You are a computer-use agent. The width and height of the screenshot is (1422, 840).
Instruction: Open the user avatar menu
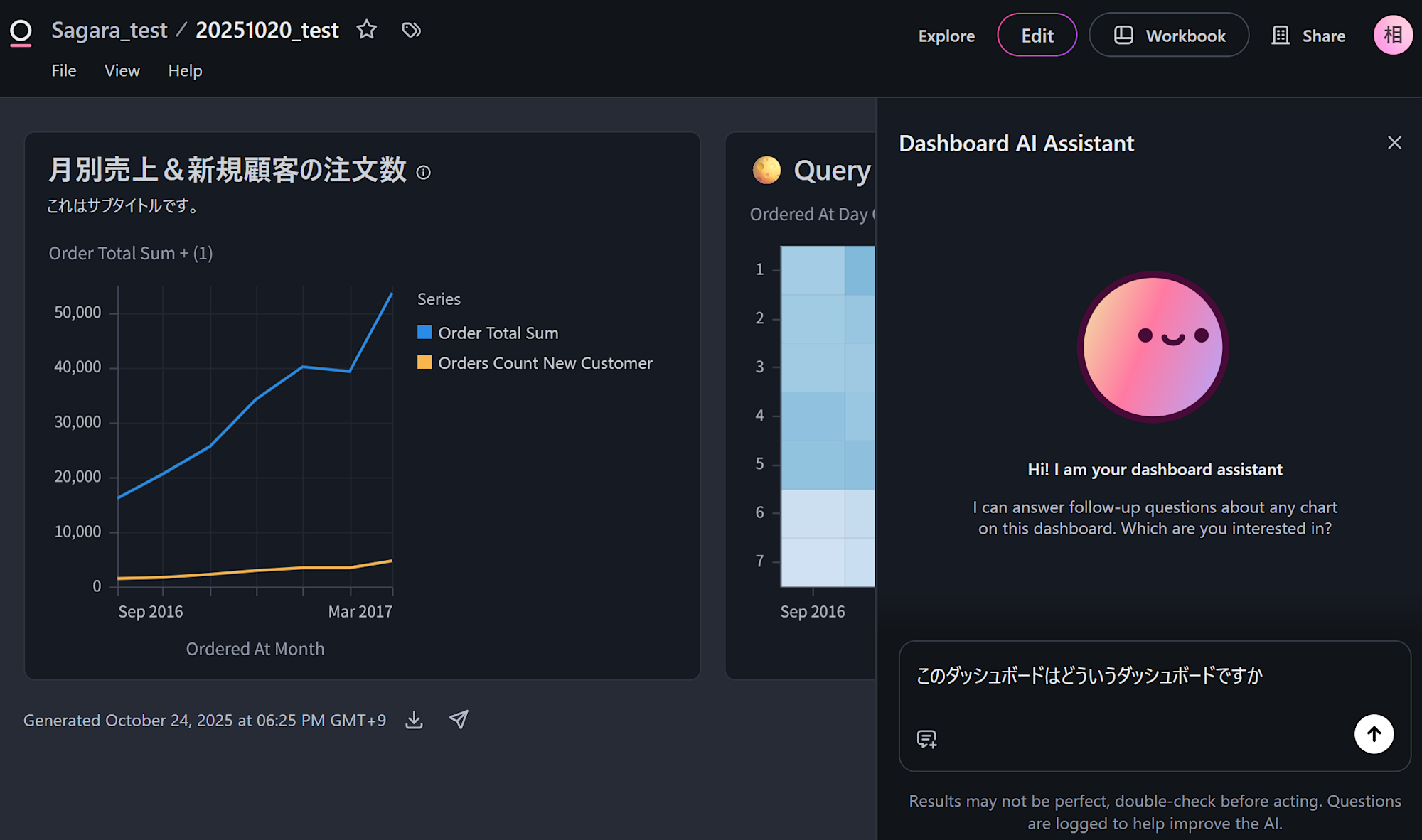[x=1392, y=35]
